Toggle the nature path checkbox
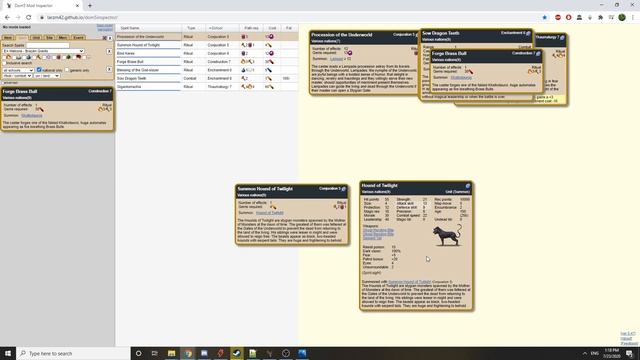640x360 pixels. [x=64, y=57]
